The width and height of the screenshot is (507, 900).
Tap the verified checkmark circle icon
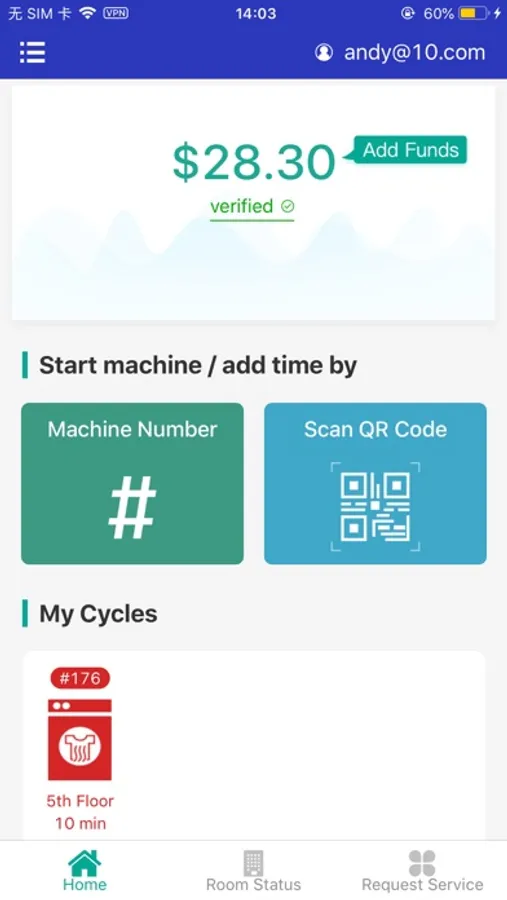(x=288, y=205)
